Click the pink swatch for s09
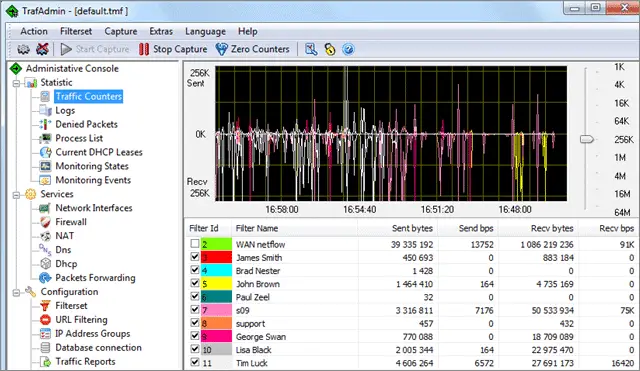The width and height of the screenshot is (640, 371). (216, 310)
